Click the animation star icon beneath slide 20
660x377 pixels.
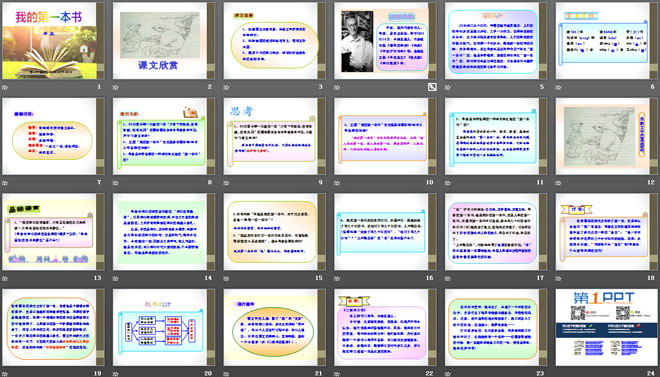coord(116,373)
